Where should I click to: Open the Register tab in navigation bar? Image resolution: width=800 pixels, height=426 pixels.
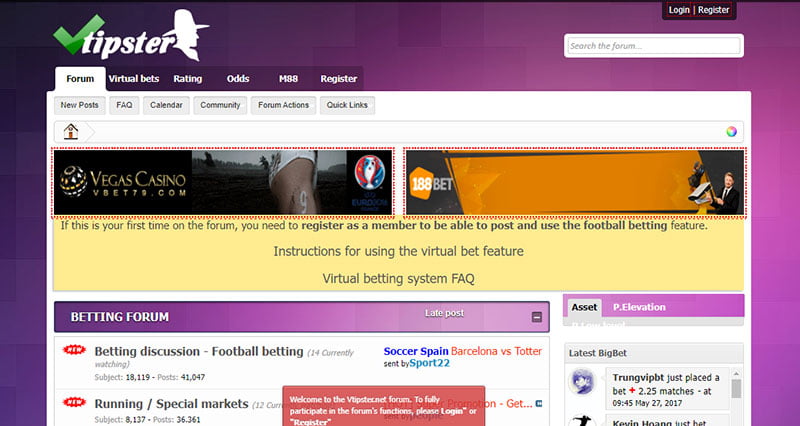pyautogui.click(x=338, y=79)
